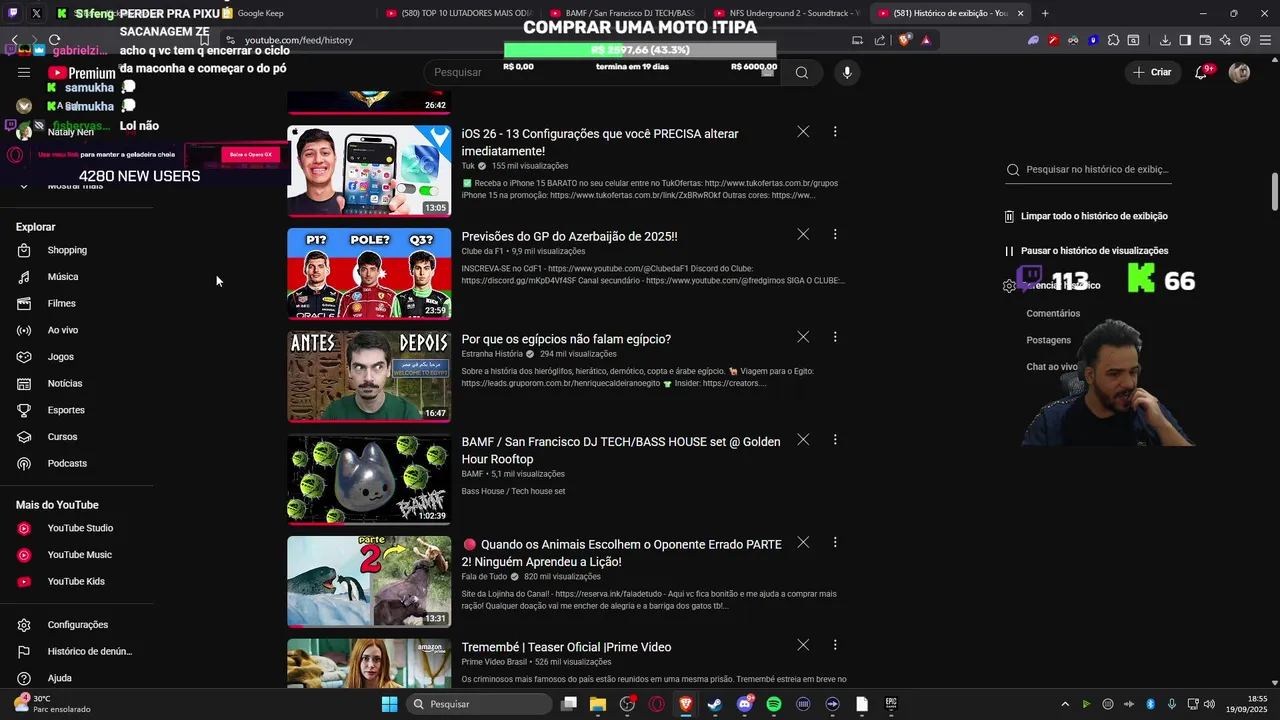Open Discord from the taskbar
The image size is (1280, 720).
pos(744,704)
